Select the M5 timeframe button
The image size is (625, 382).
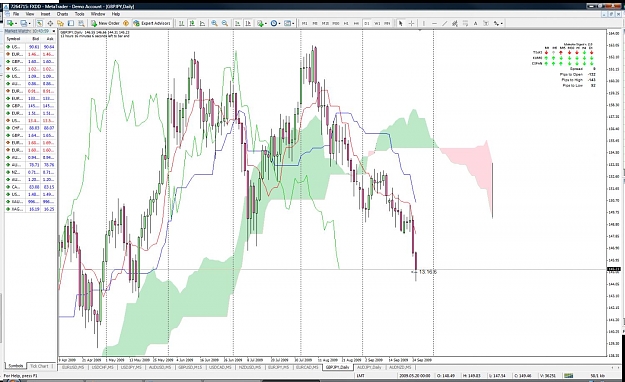coord(315,24)
